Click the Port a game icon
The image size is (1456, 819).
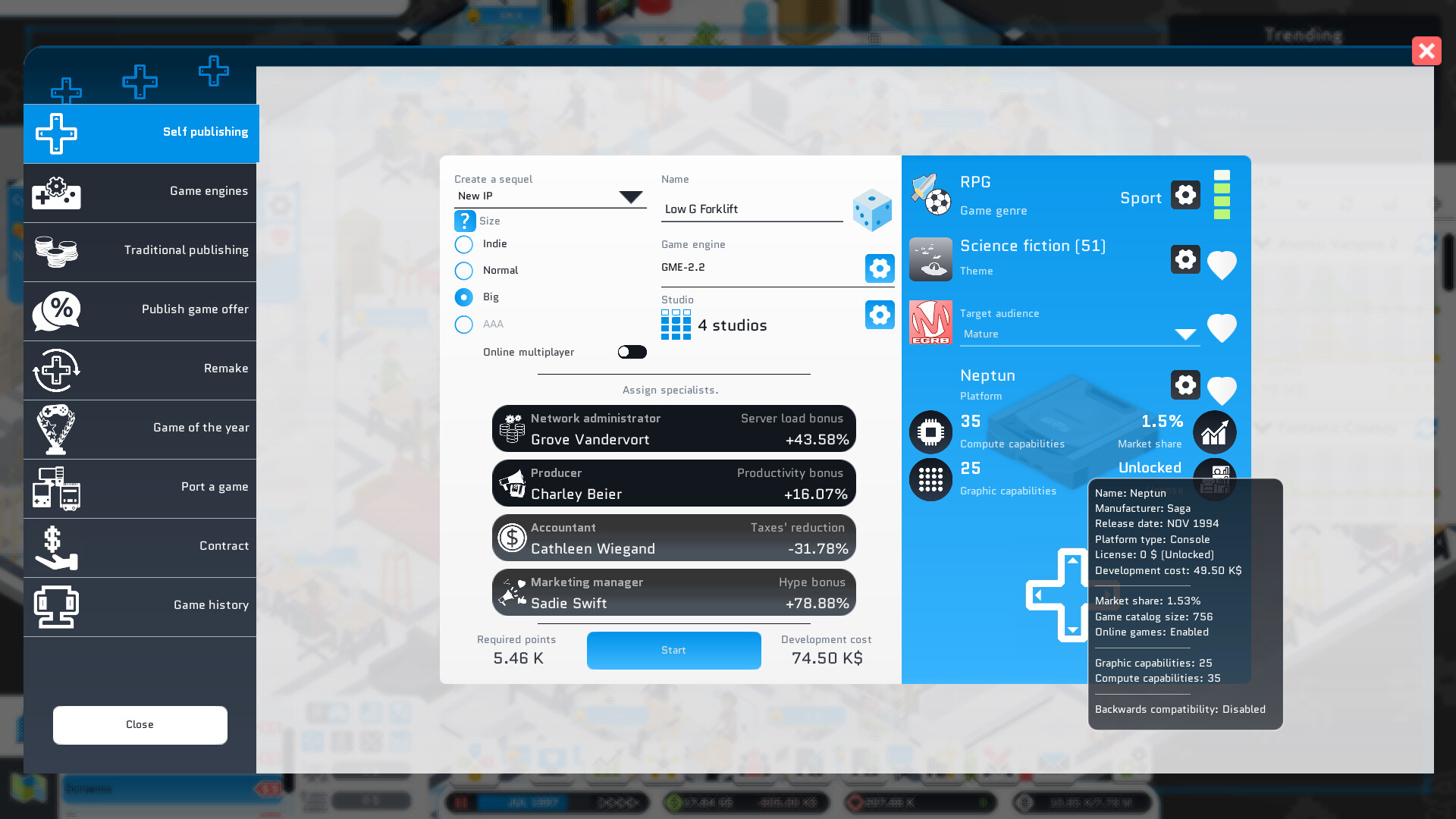pos(57,488)
